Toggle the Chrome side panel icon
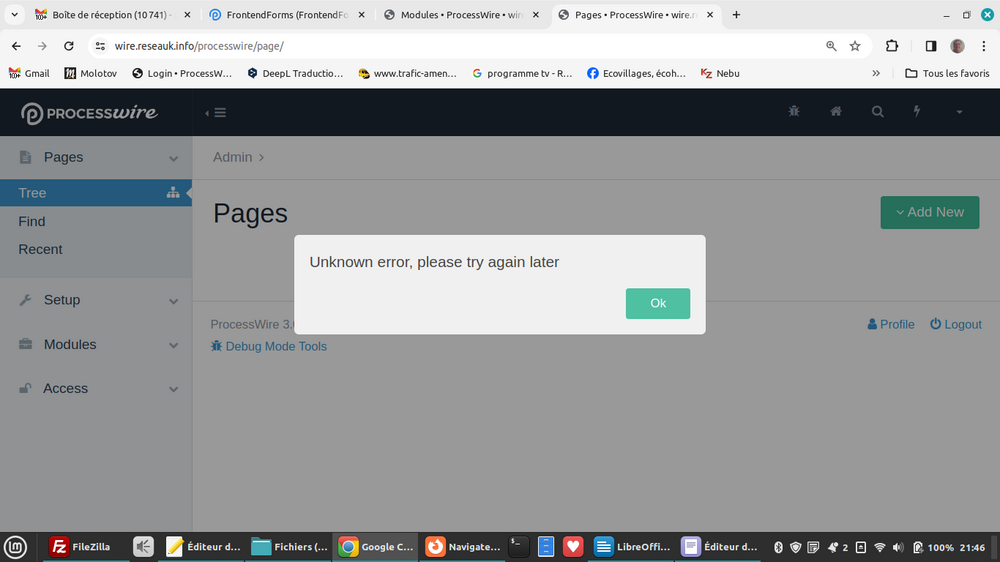Image resolution: width=1000 pixels, height=562 pixels. coord(930,46)
